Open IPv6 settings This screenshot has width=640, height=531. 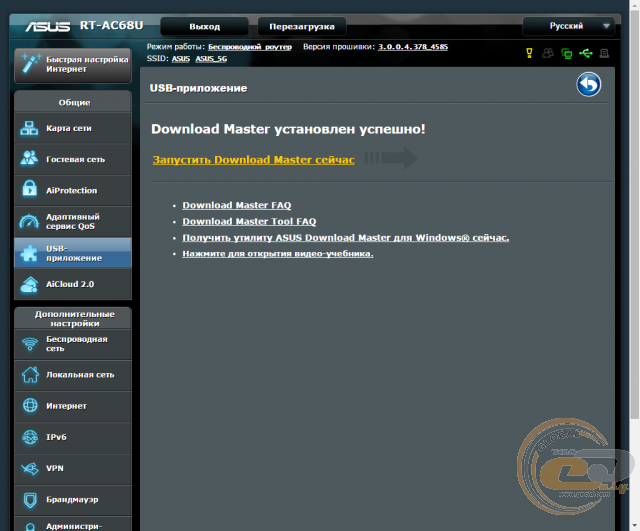point(73,438)
